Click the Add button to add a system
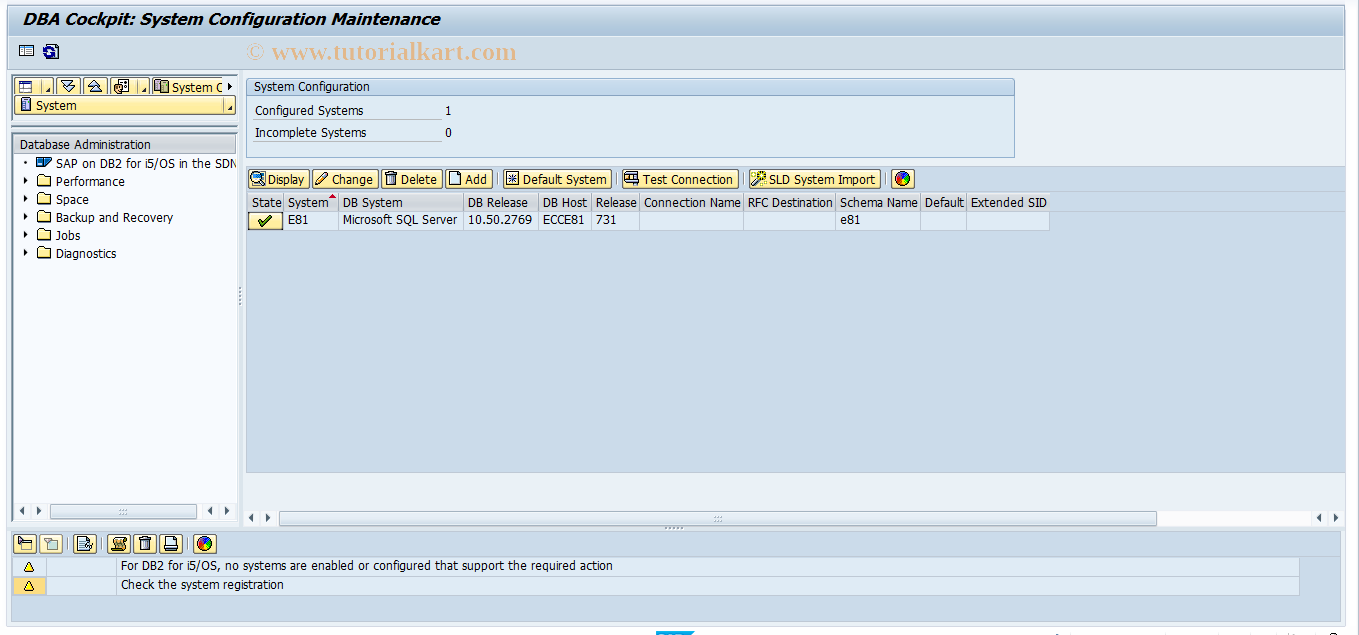This screenshot has height=635, width=1359. tap(468, 179)
